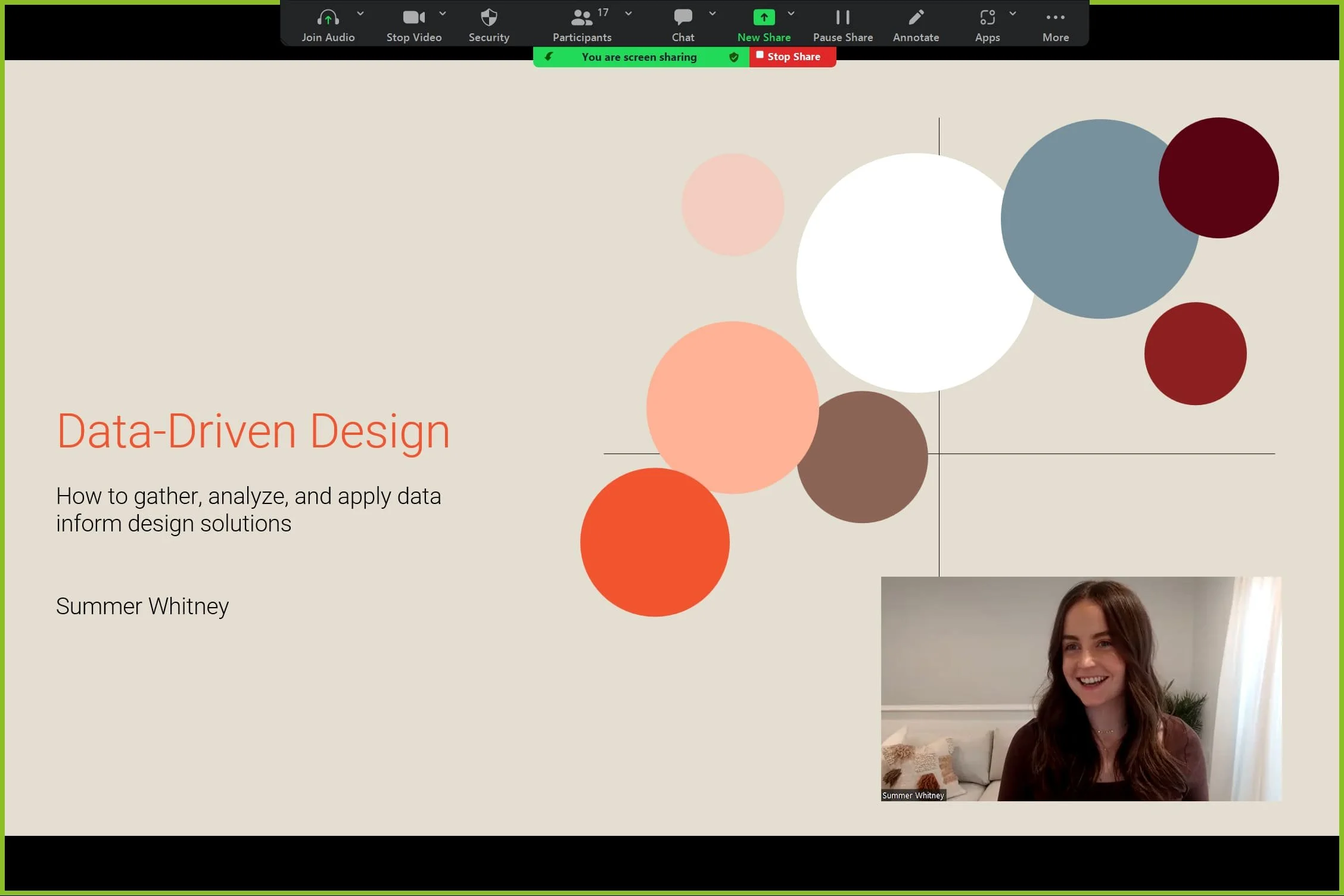Expand video options arrow beside Stop Video

443,13
